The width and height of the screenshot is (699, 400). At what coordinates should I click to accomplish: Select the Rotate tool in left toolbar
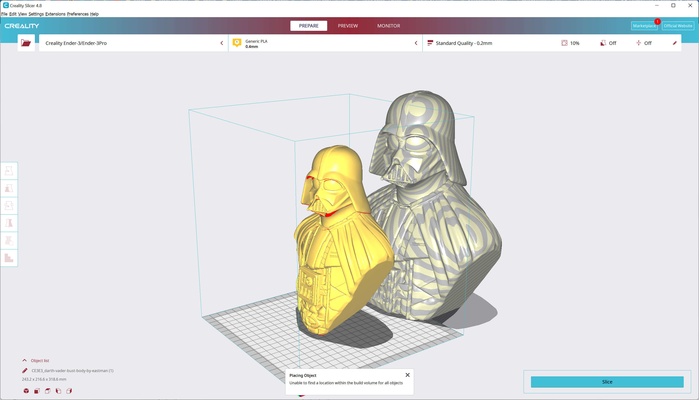9,206
